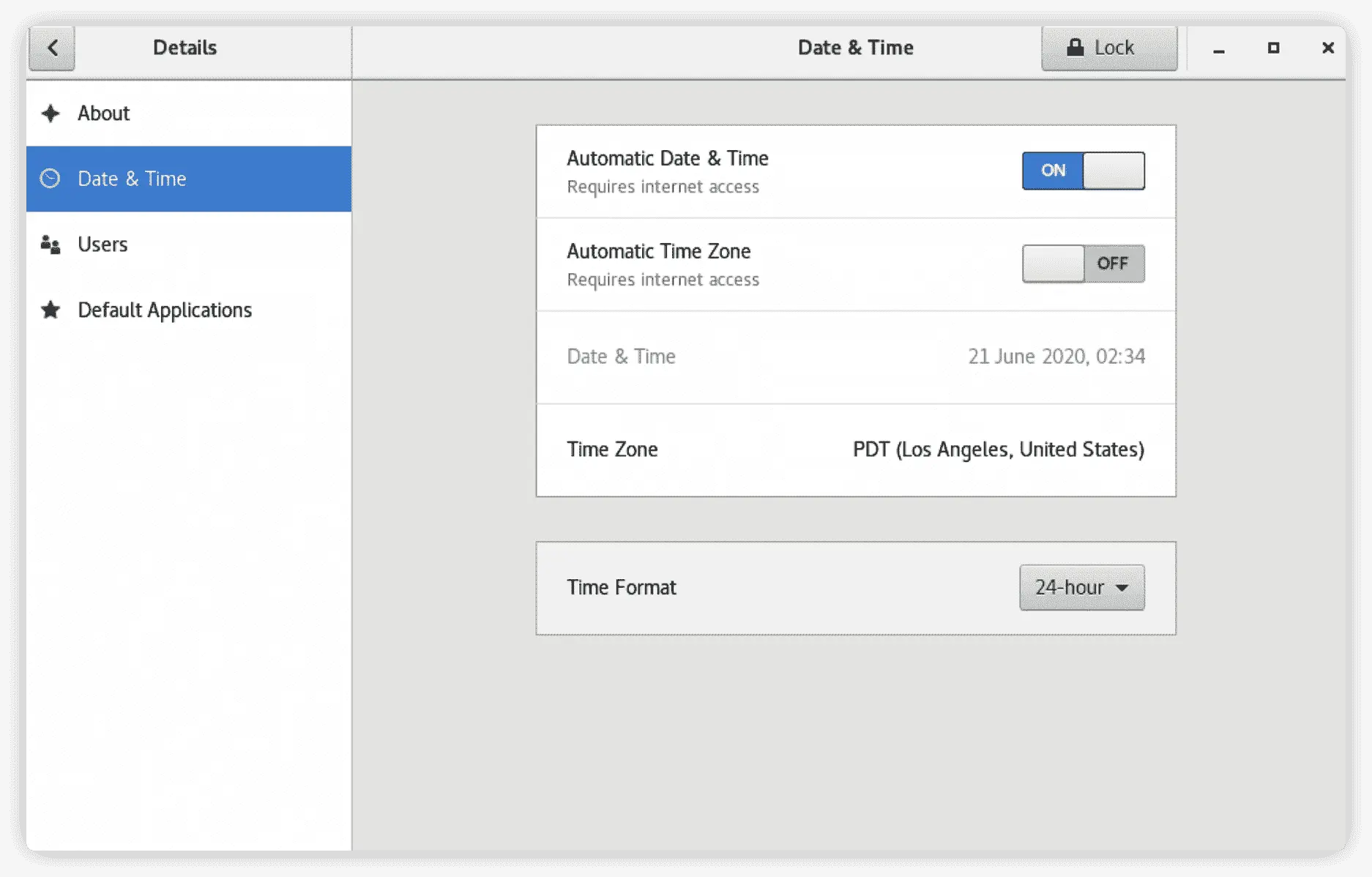Click the clock icon beside Date & Time
This screenshot has height=877, width=1372.
tap(50, 179)
